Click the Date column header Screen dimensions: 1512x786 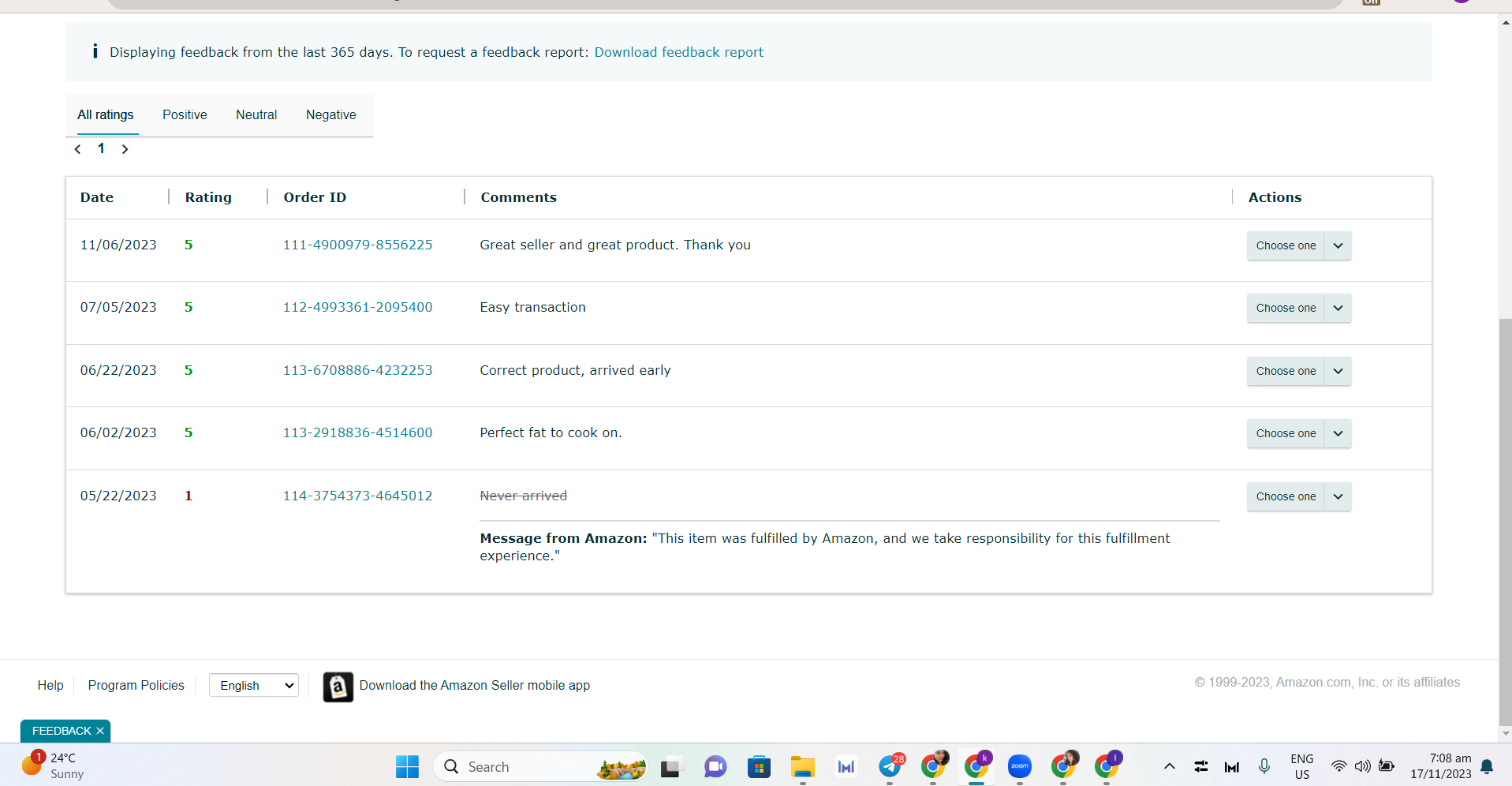point(97,197)
